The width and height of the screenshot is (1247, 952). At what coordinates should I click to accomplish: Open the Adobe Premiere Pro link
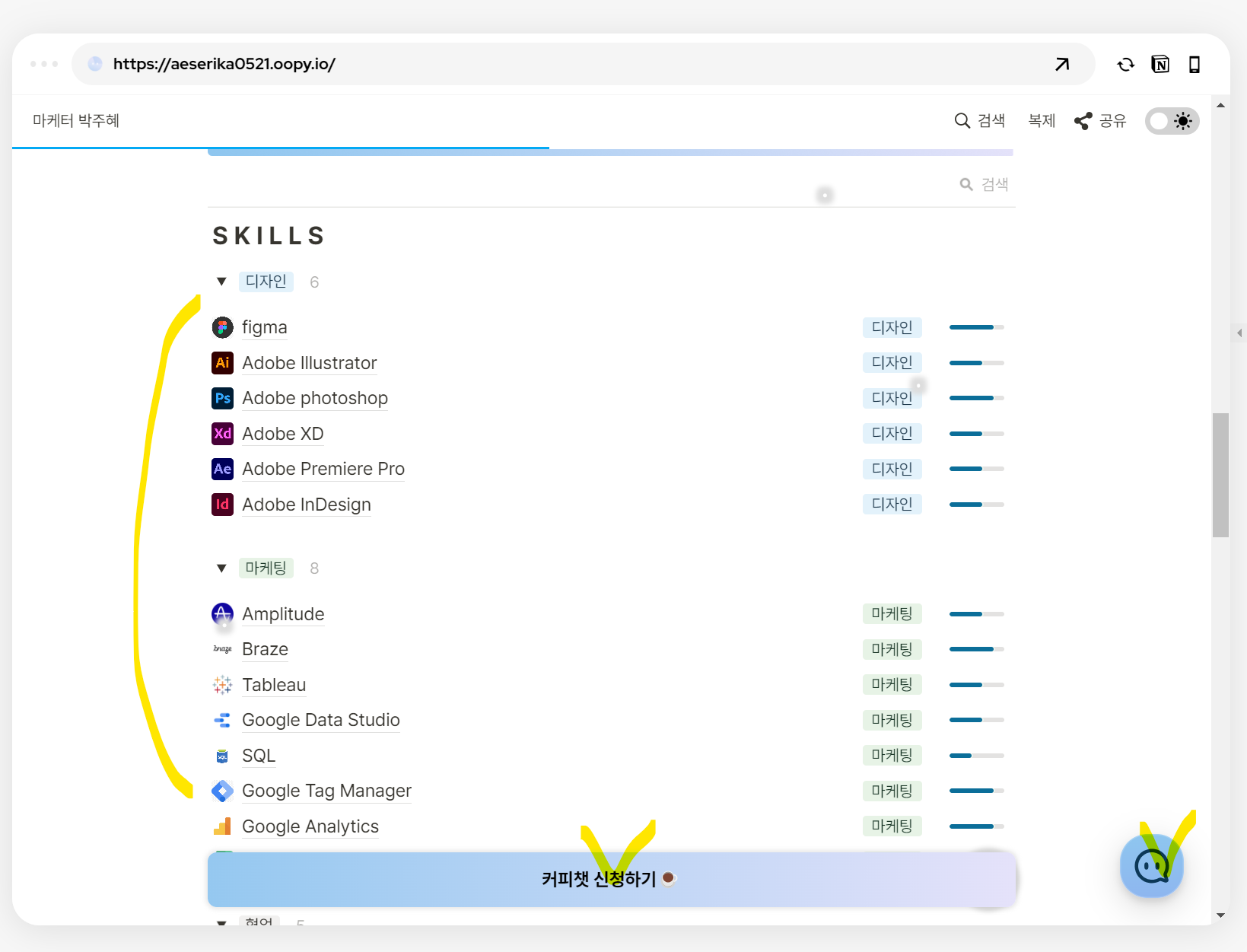(x=323, y=469)
